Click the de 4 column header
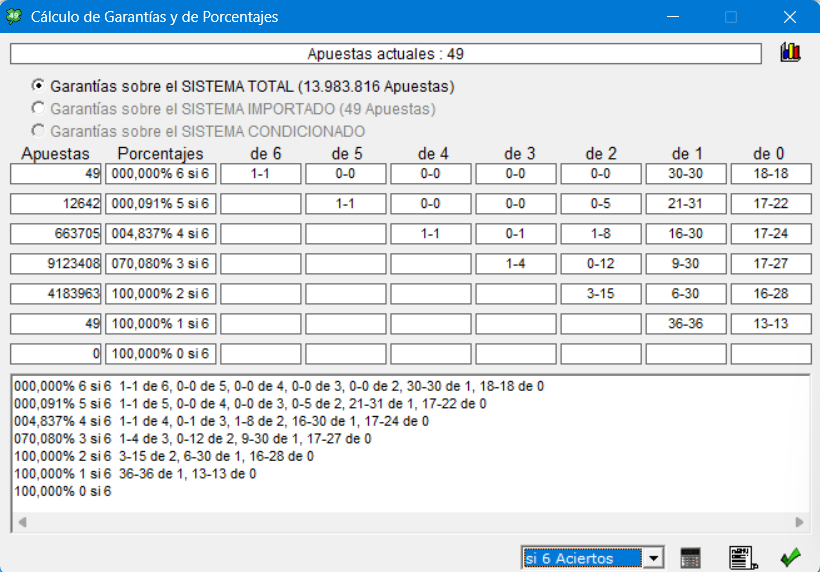This screenshot has width=820, height=572. click(433, 153)
